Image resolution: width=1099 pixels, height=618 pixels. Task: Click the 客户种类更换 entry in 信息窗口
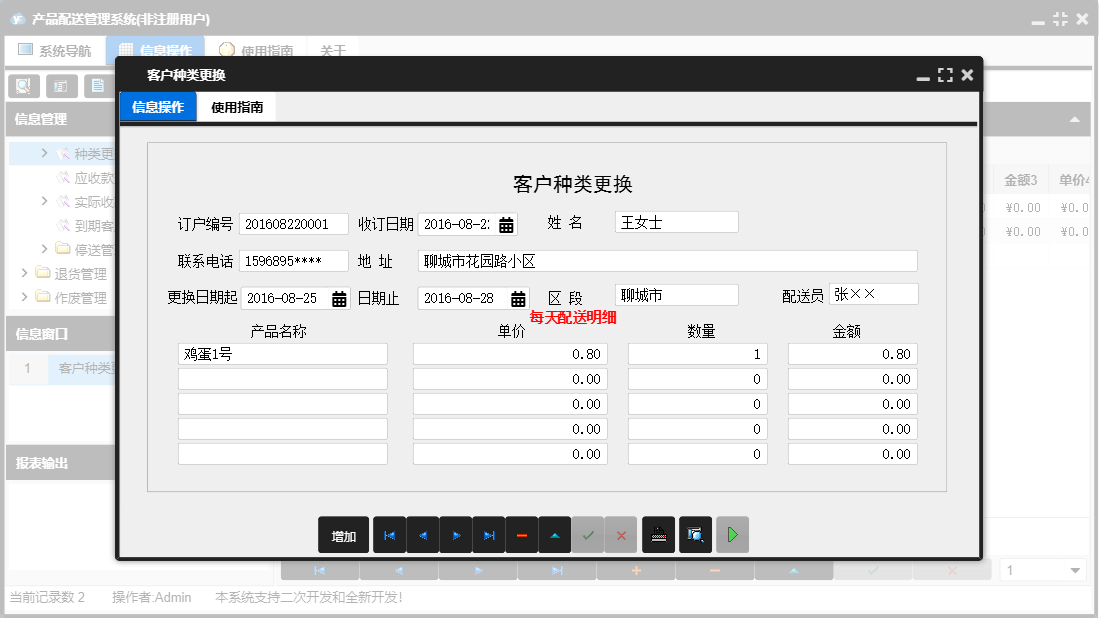pyautogui.click(x=85, y=369)
